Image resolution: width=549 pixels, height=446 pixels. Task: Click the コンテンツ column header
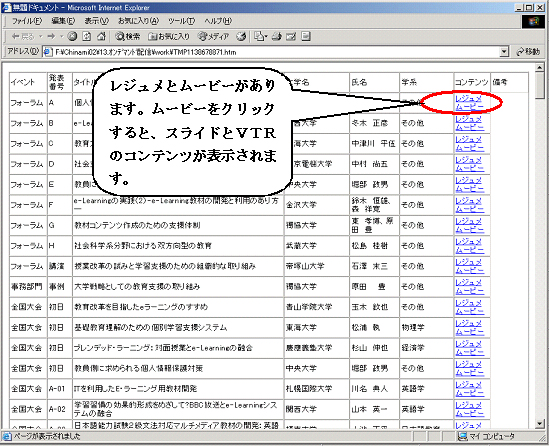pos(472,82)
